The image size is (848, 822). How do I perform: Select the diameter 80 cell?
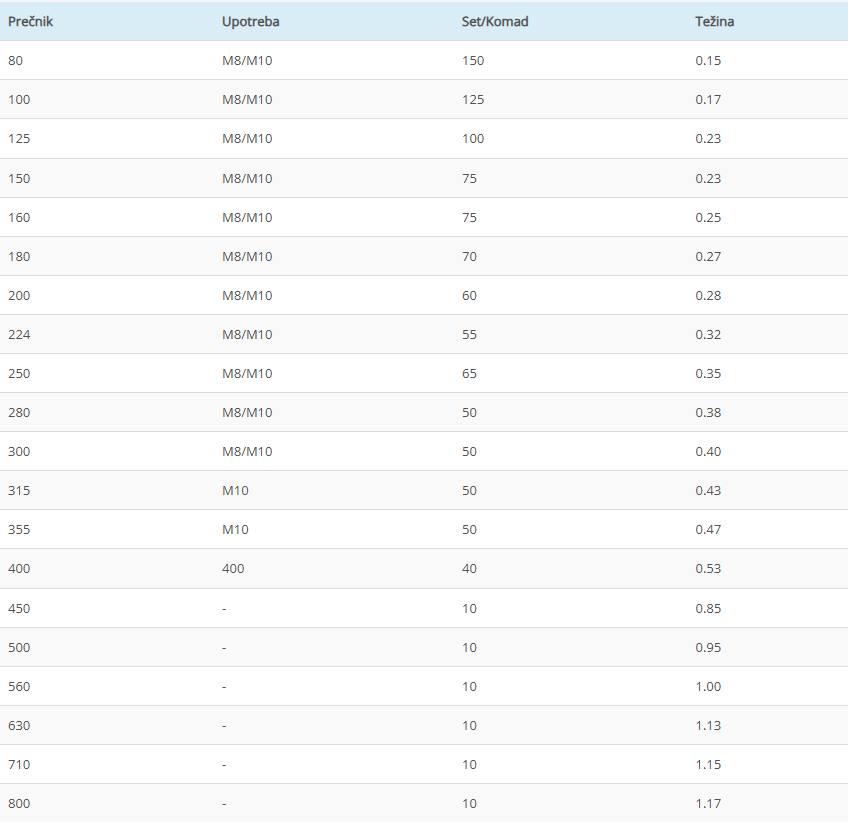(15, 60)
